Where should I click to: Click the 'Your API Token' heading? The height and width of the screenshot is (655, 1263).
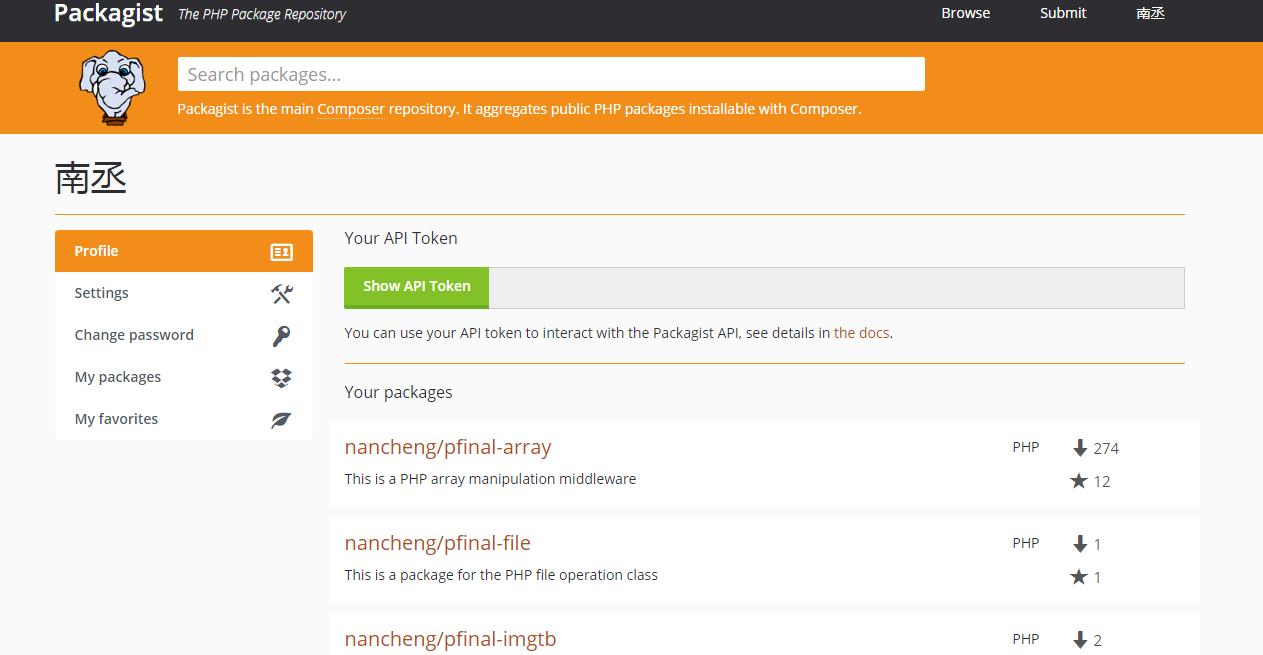(401, 238)
